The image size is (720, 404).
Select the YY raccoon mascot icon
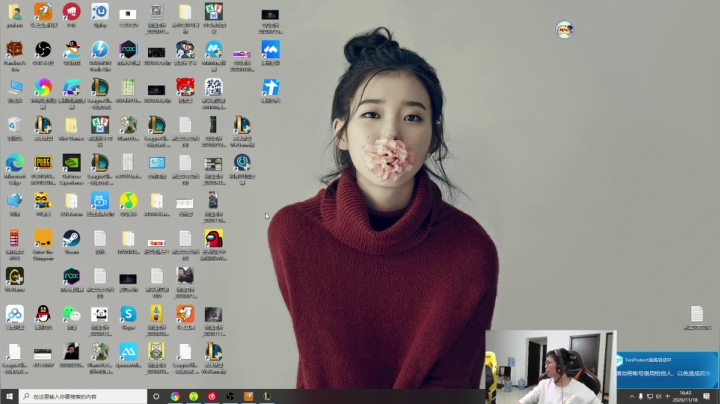43,201
